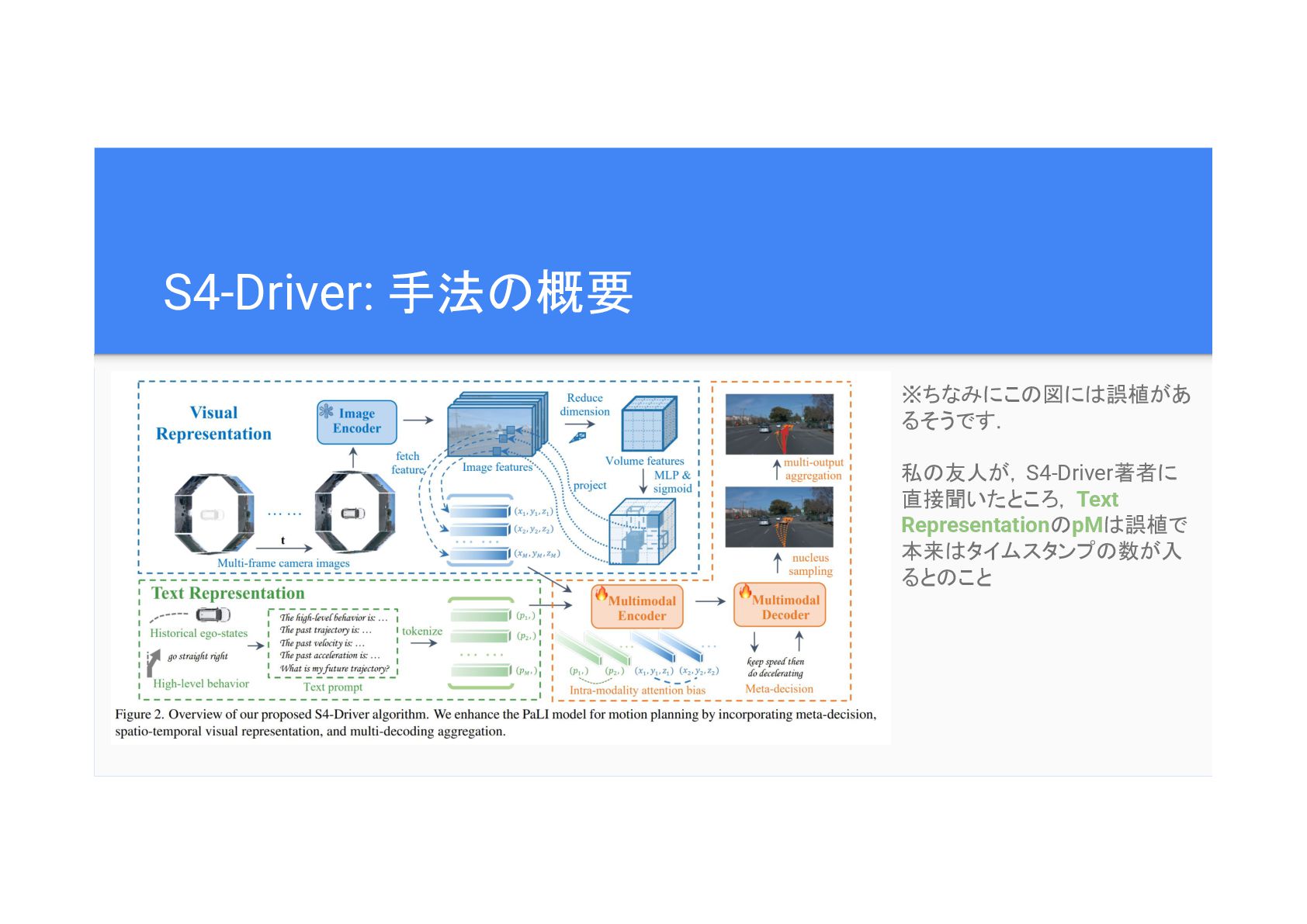Click the slide title 'S4-Driver: 手法の概要'
The image size is (1307, 924).
(398, 293)
